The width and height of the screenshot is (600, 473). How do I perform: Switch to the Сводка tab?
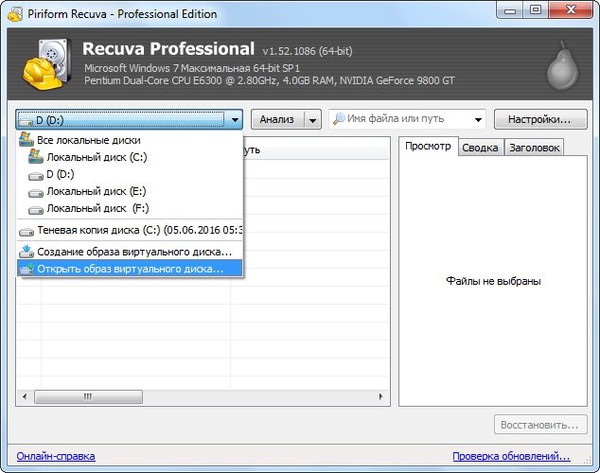(479, 147)
